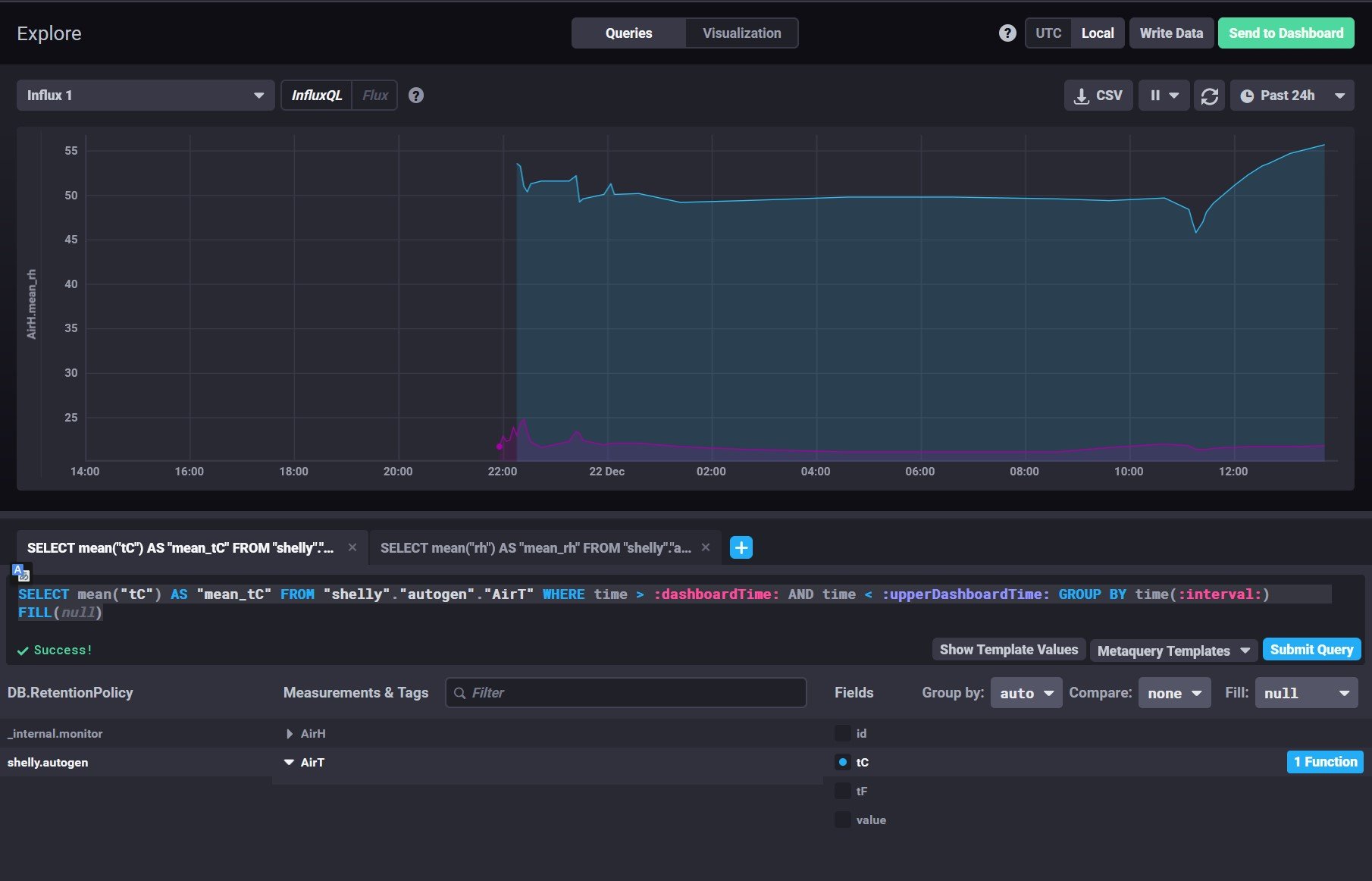Click Show Template Values button

tap(1008, 650)
